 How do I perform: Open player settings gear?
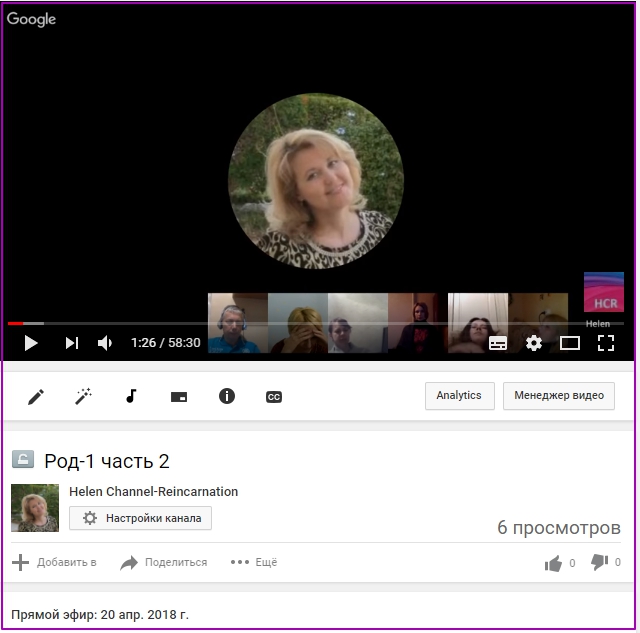click(x=534, y=343)
